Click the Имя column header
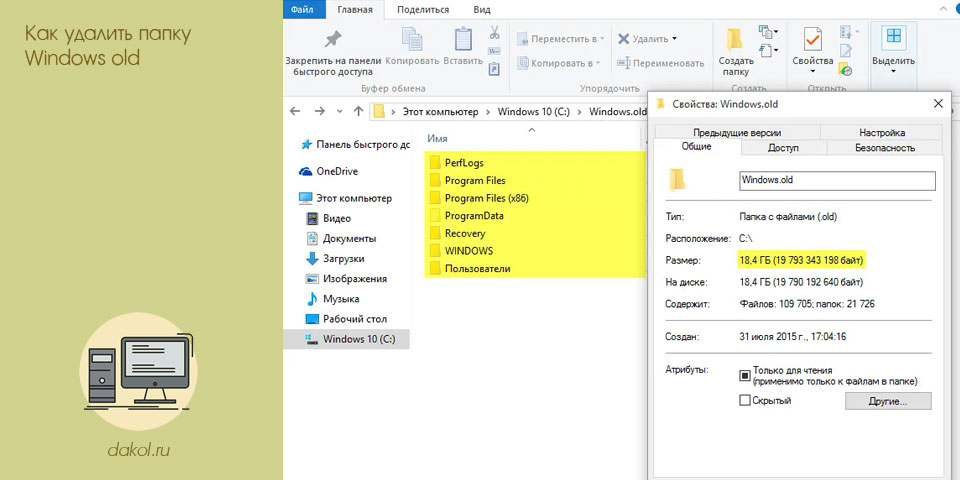The width and height of the screenshot is (960, 480). click(437, 139)
